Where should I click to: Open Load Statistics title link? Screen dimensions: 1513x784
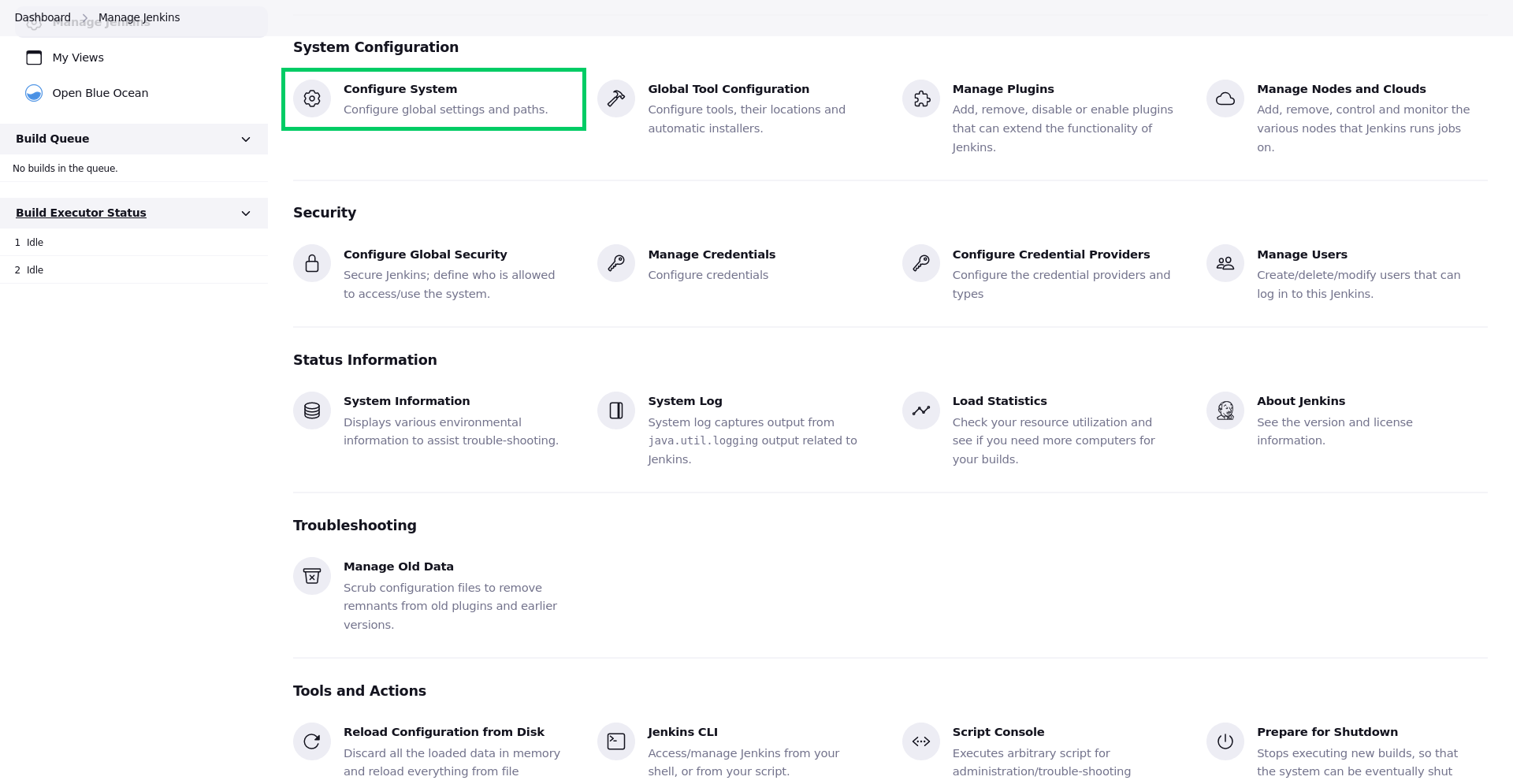click(x=1000, y=401)
